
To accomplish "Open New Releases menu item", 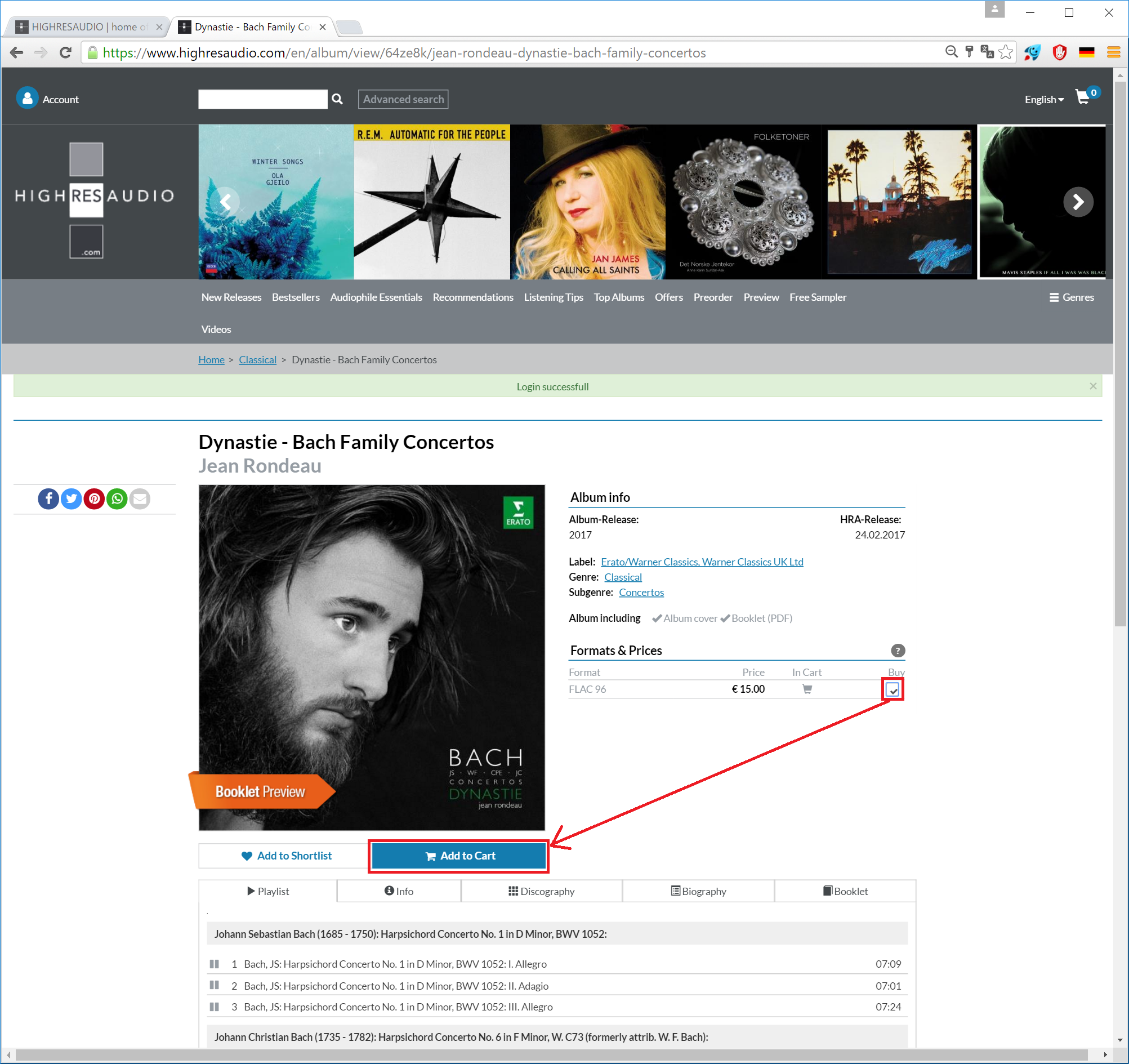I will coord(231,297).
